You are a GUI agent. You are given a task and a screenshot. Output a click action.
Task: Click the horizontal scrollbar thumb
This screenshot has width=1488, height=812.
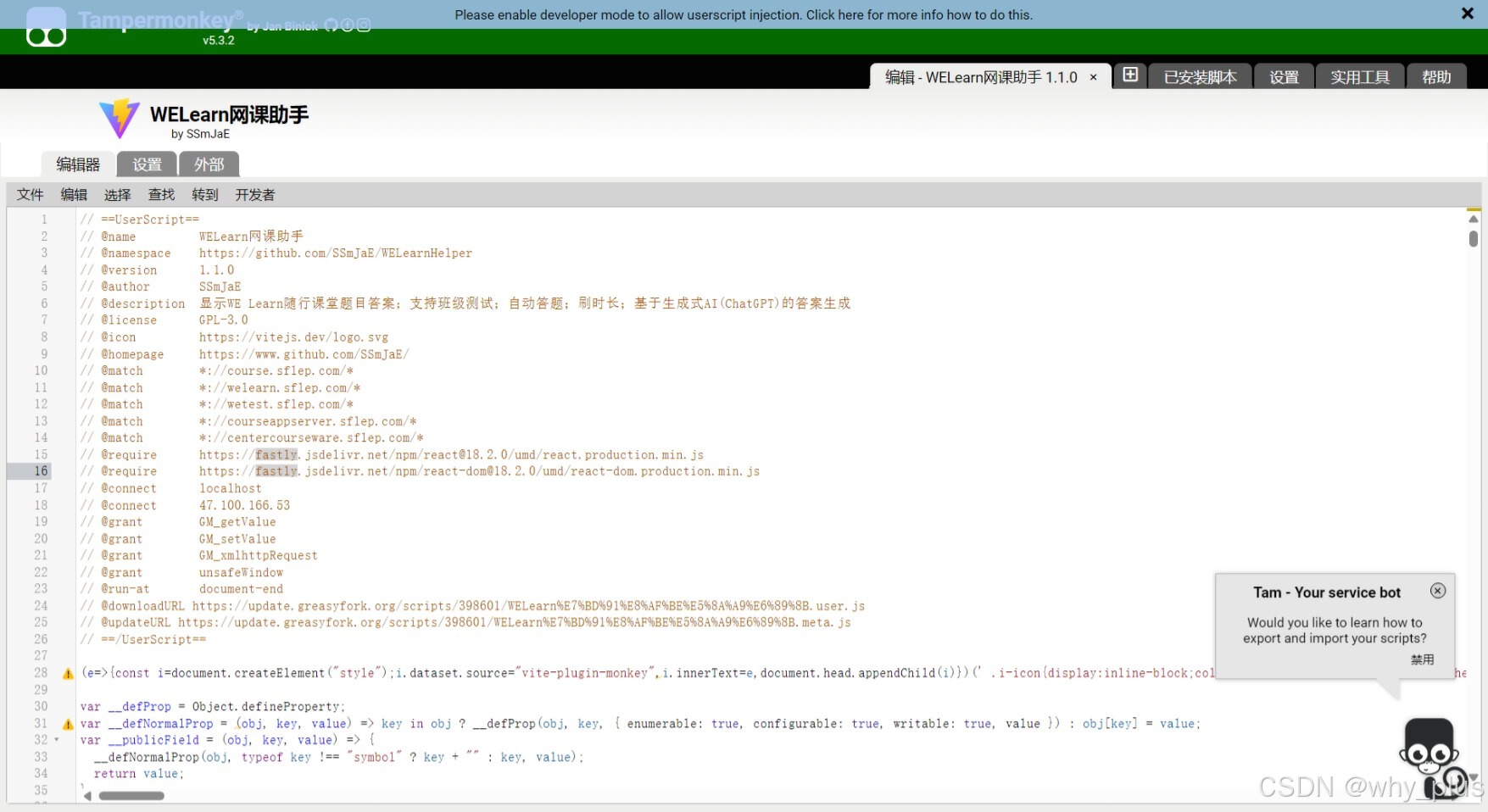pyautogui.click(x=131, y=796)
